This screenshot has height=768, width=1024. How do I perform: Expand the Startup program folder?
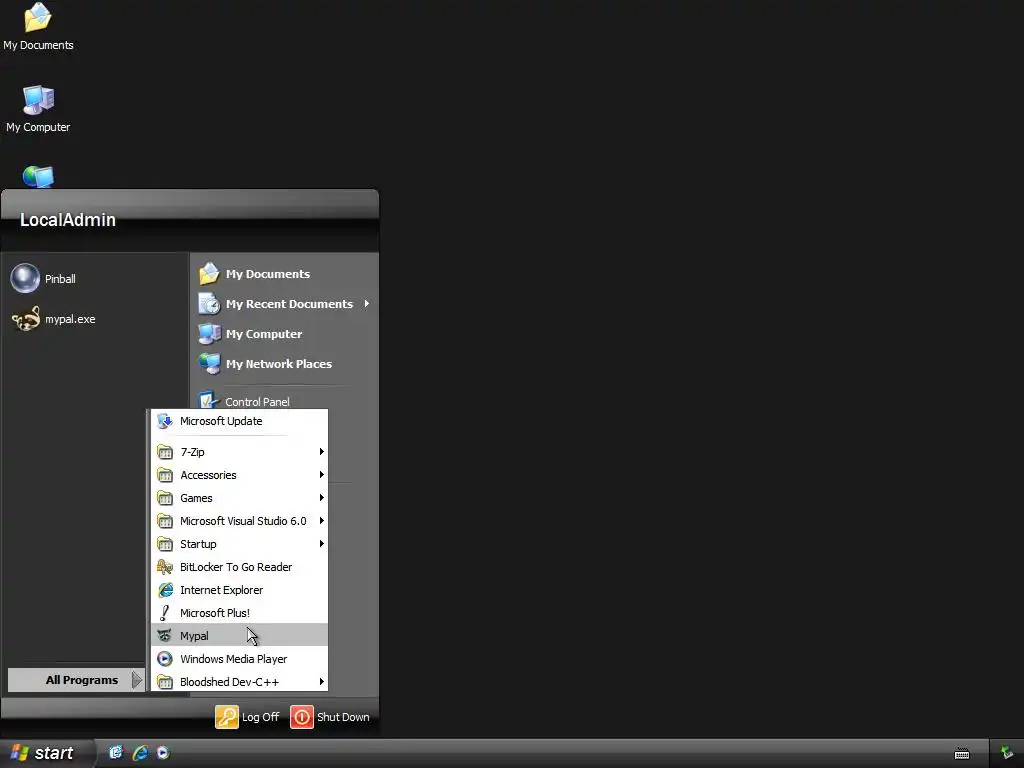[x=239, y=544]
